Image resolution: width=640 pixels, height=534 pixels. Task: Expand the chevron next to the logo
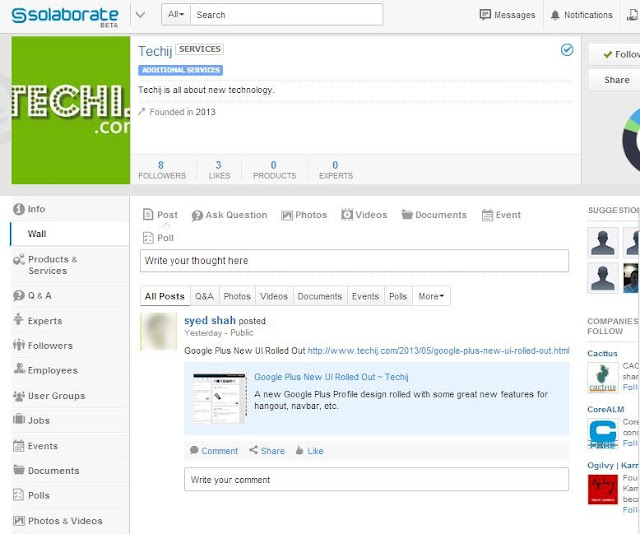click(140, 15)
